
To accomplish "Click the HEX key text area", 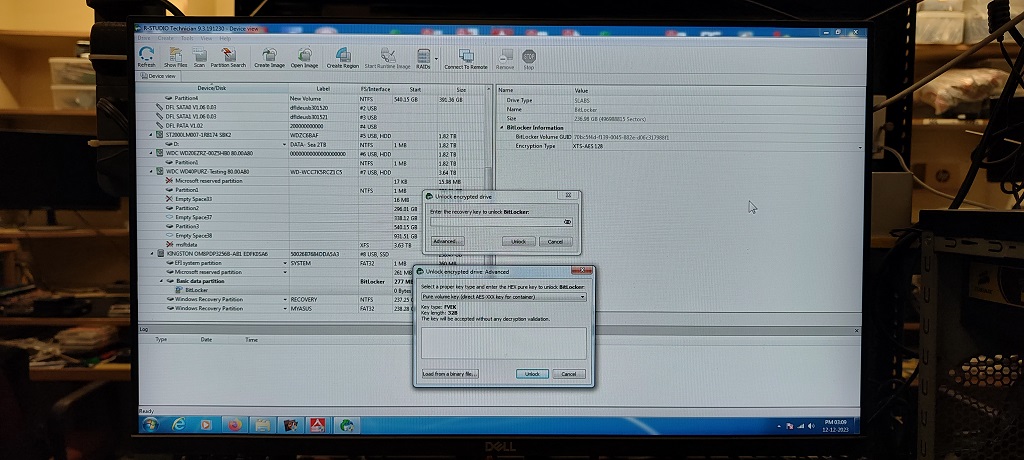I will (x=504, y=343).
